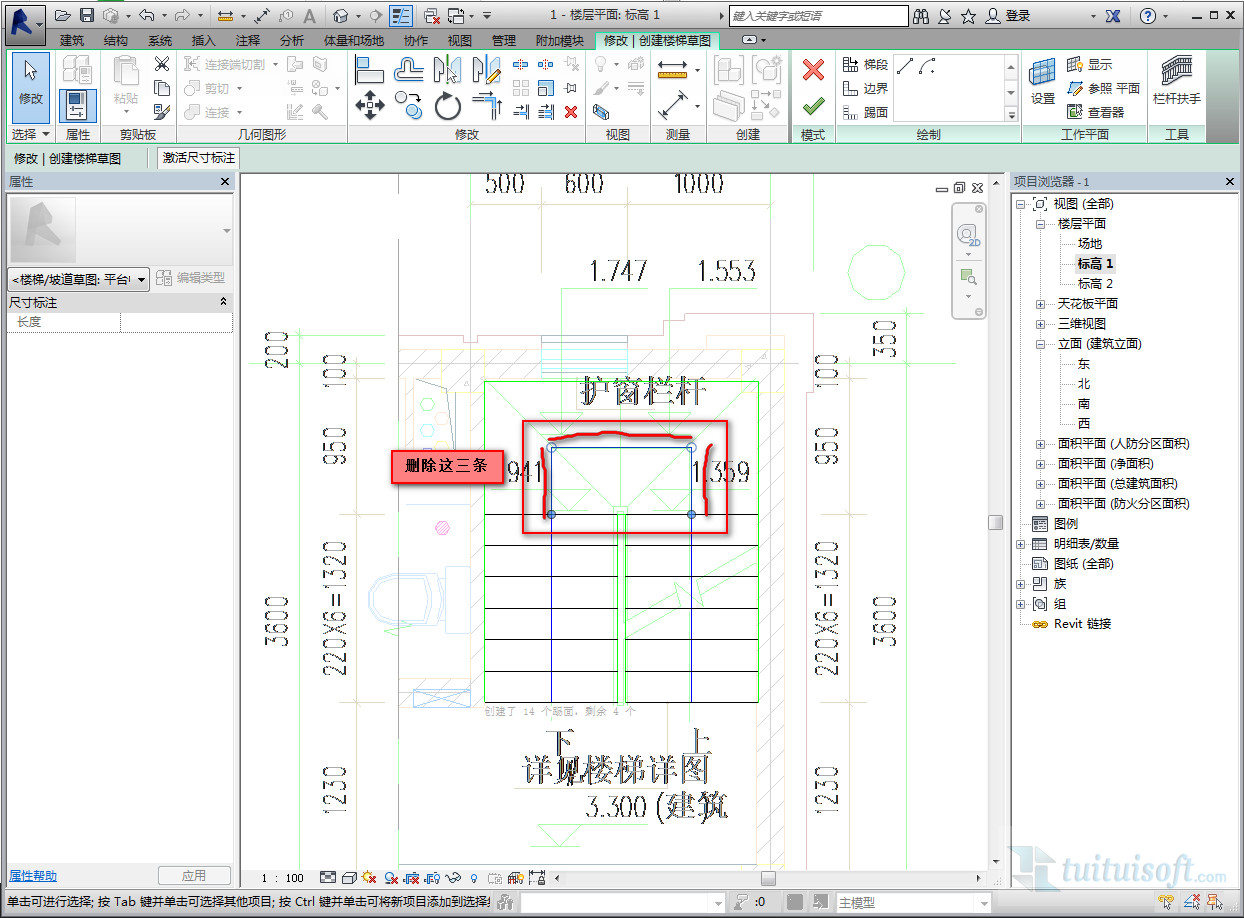Toggle Show work plane (显示)
Viewport: 1244px width, 918px height.
coord(1090,65)
